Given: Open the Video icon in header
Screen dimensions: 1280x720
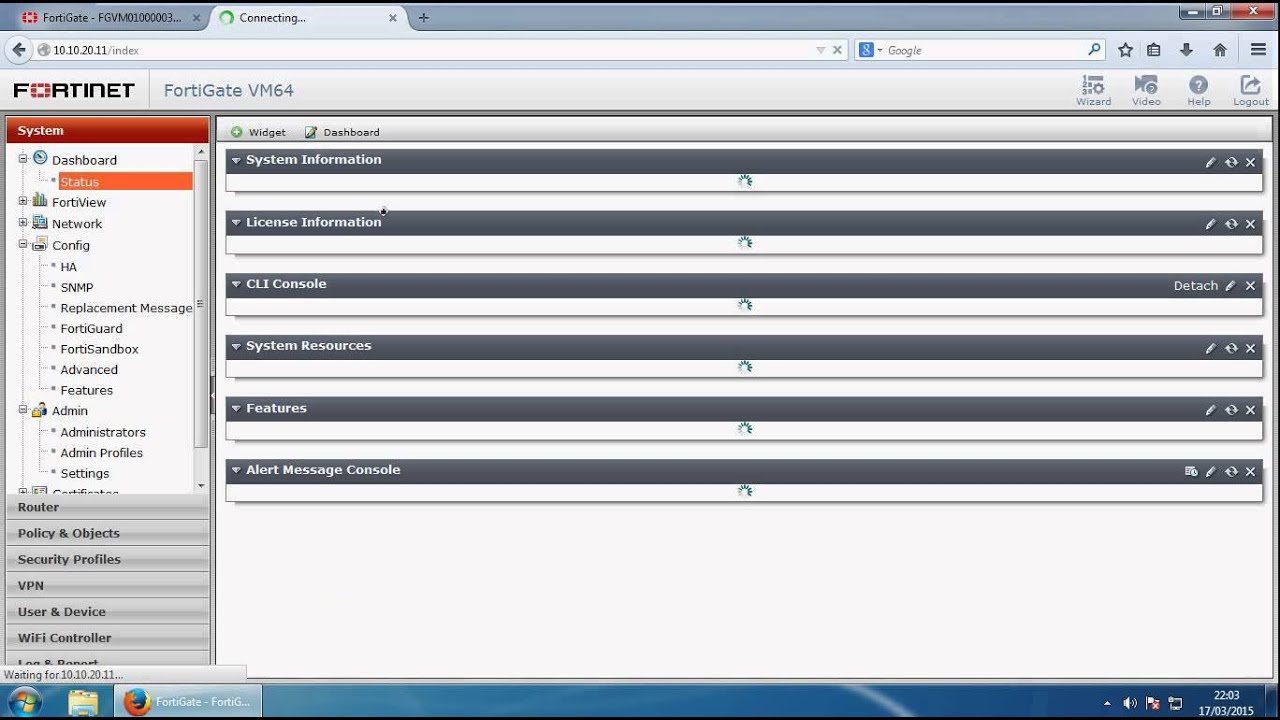Looking at the screenshot, I should (1146, 90).
